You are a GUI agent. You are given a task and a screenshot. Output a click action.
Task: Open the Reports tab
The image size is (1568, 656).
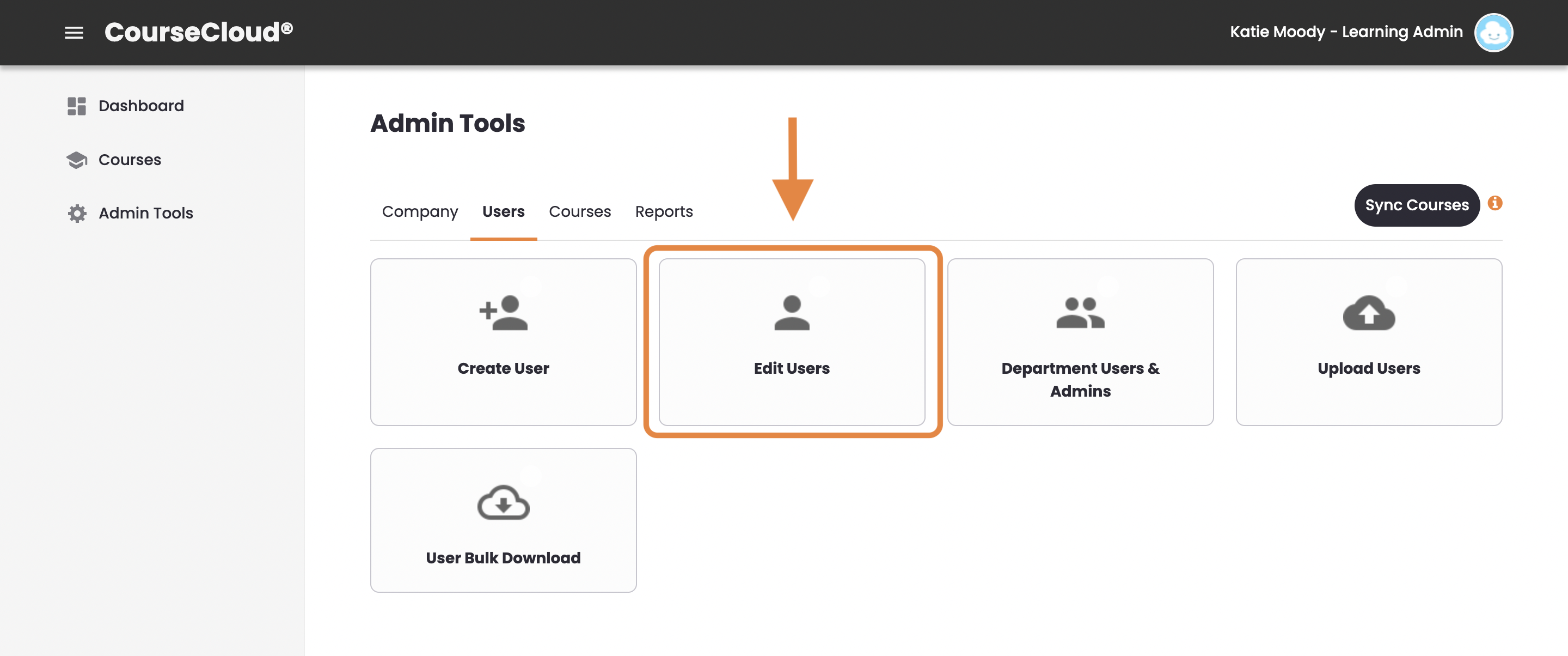(x=664, y=211)
